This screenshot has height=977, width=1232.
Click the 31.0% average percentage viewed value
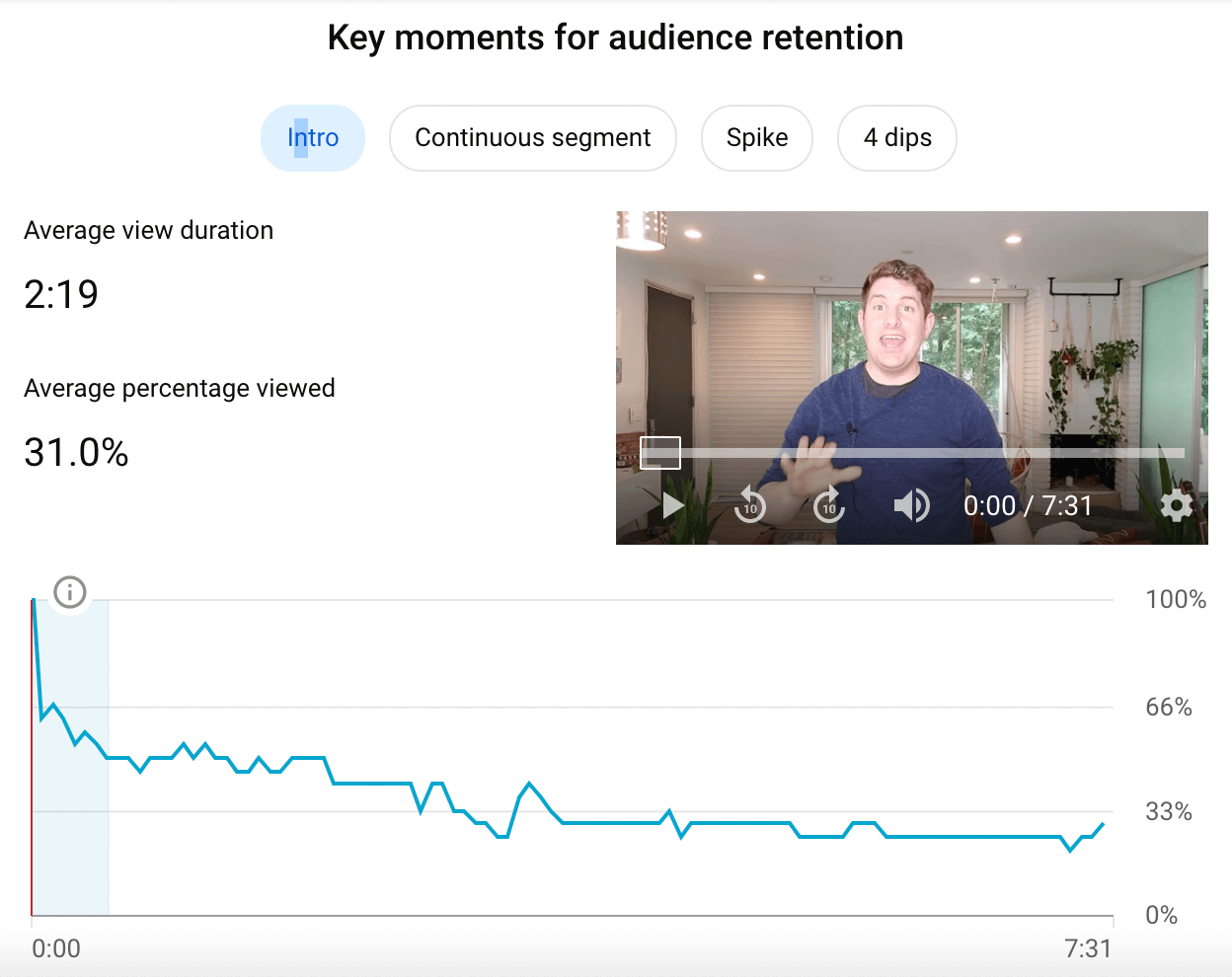[76, 453]
